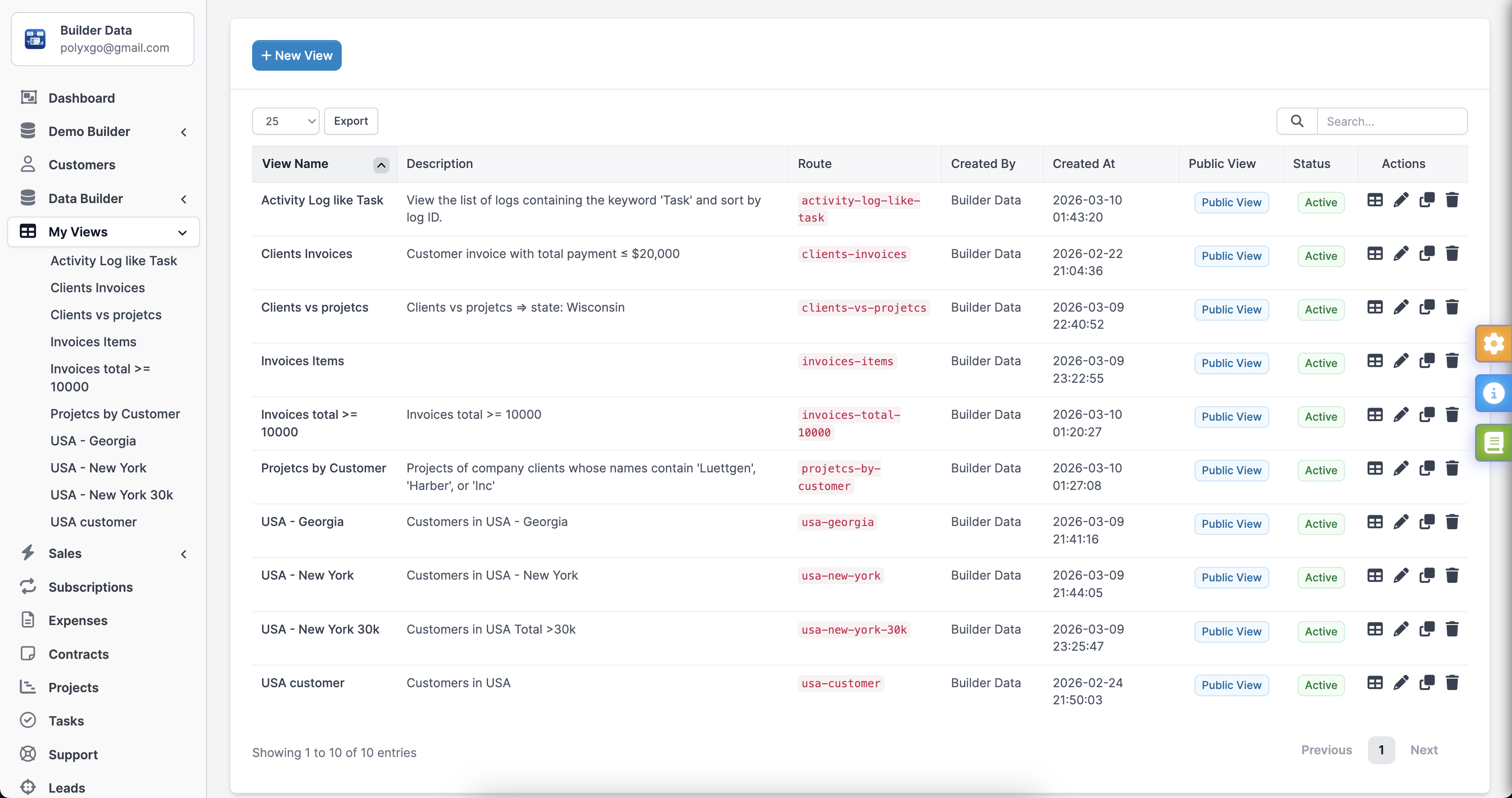The height and width of the screenshot is (798, 1512).
Task: Open table data view for Activity Log like Task
Action: pyautogui.click(x=1374, y=199)
